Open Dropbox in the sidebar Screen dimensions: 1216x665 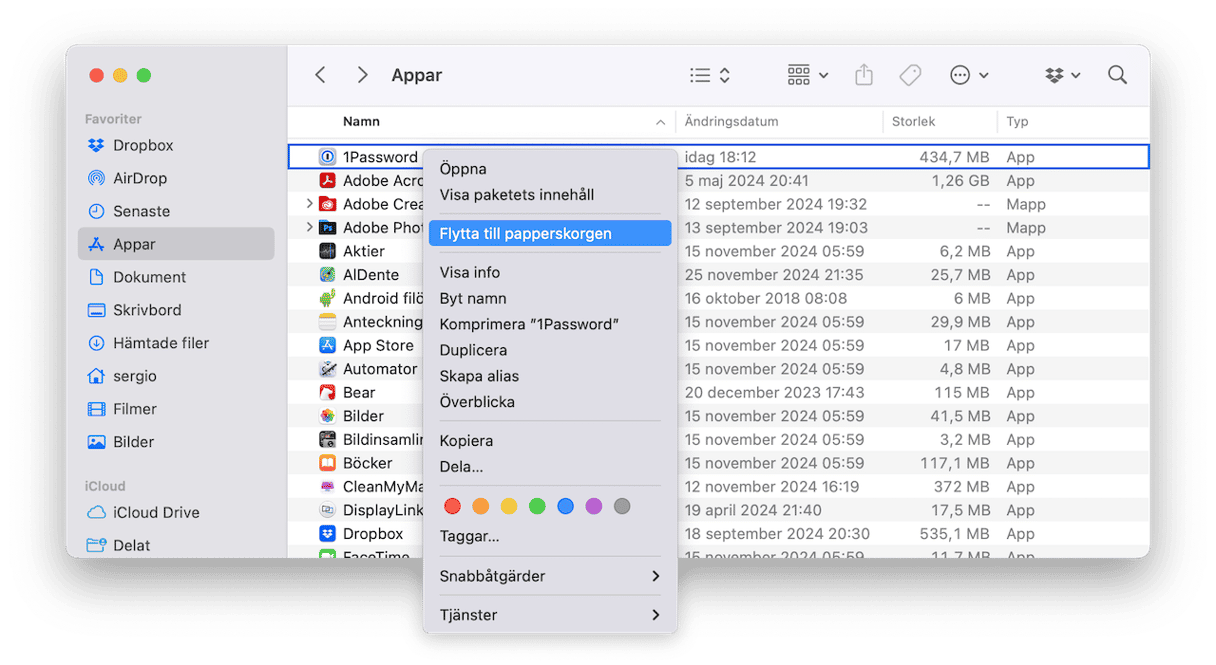tap(176, 145)
